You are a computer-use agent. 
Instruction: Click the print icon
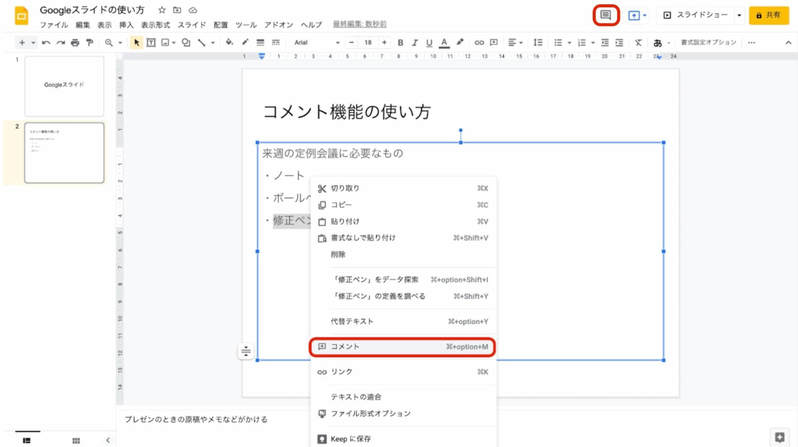coord(75,43)
